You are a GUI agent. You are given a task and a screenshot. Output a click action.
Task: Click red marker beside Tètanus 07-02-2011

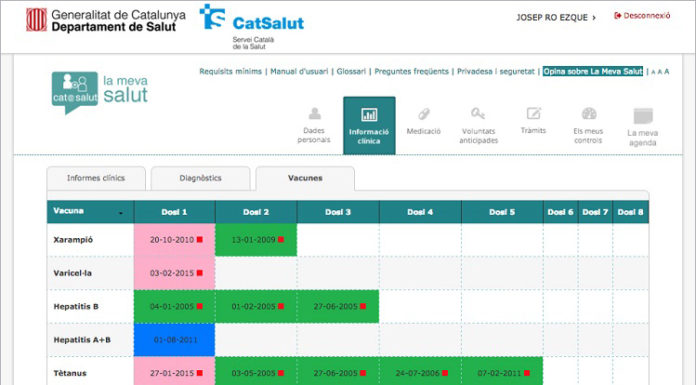(527, 373)
